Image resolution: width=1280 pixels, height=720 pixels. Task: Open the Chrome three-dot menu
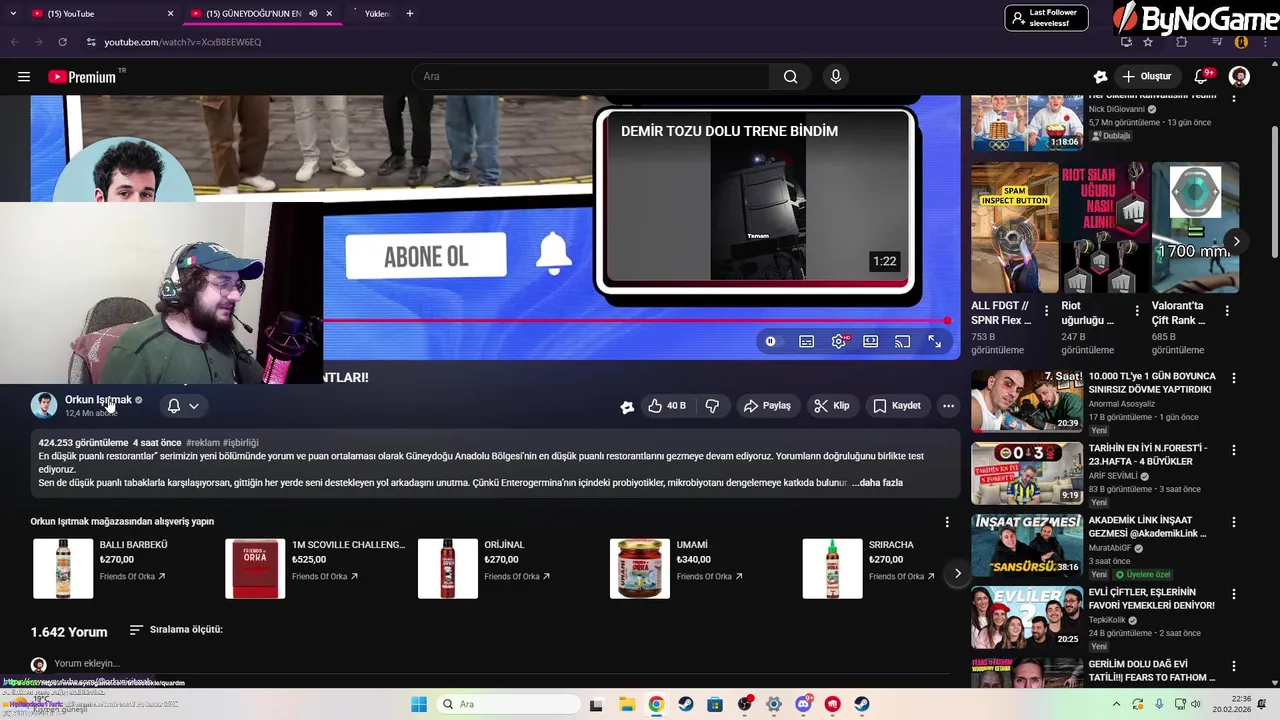[1263, 42]
